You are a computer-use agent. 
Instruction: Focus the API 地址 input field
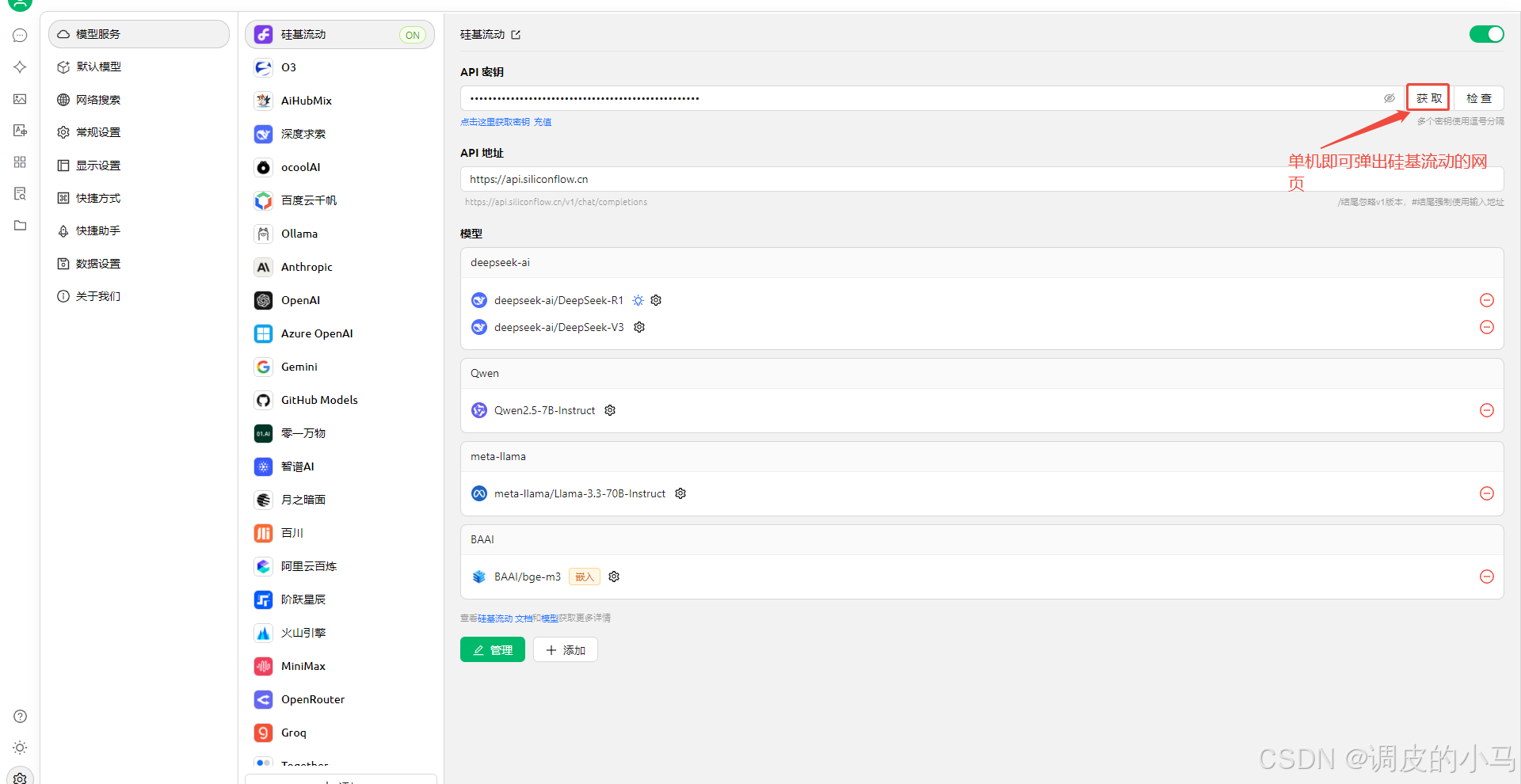click(982, 179)
